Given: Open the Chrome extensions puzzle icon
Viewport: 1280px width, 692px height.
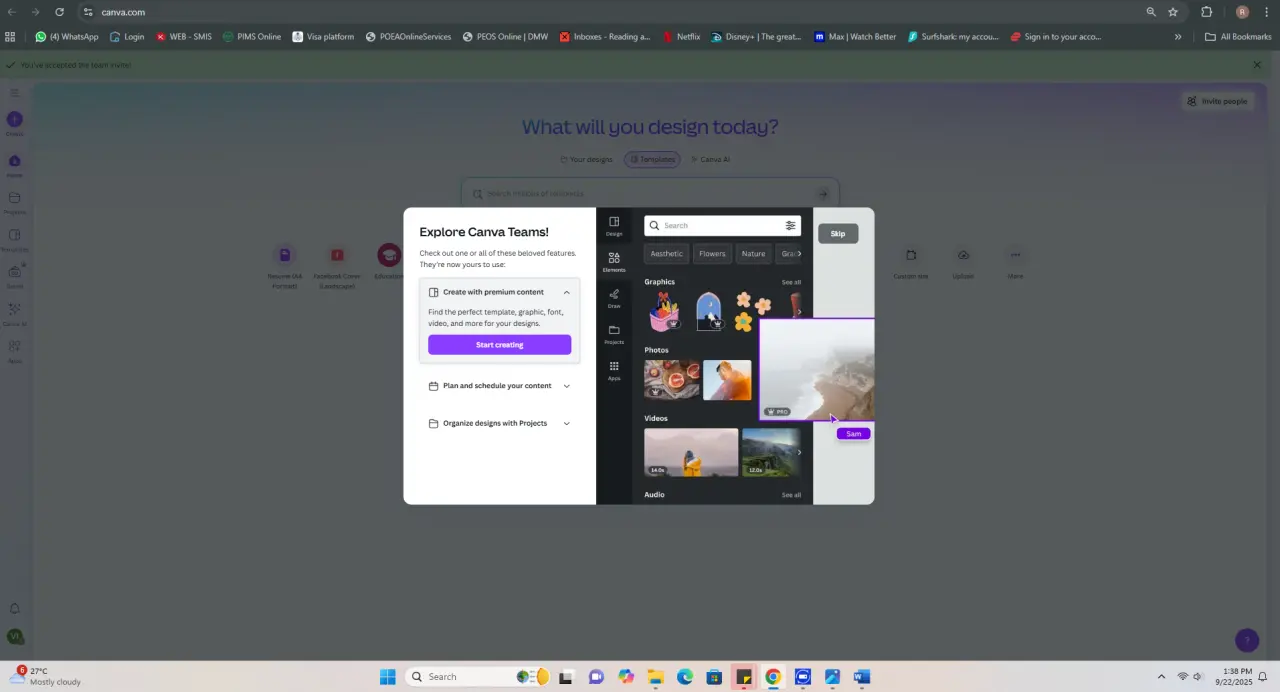Looking at the screenshot, I should (1207, 12).
